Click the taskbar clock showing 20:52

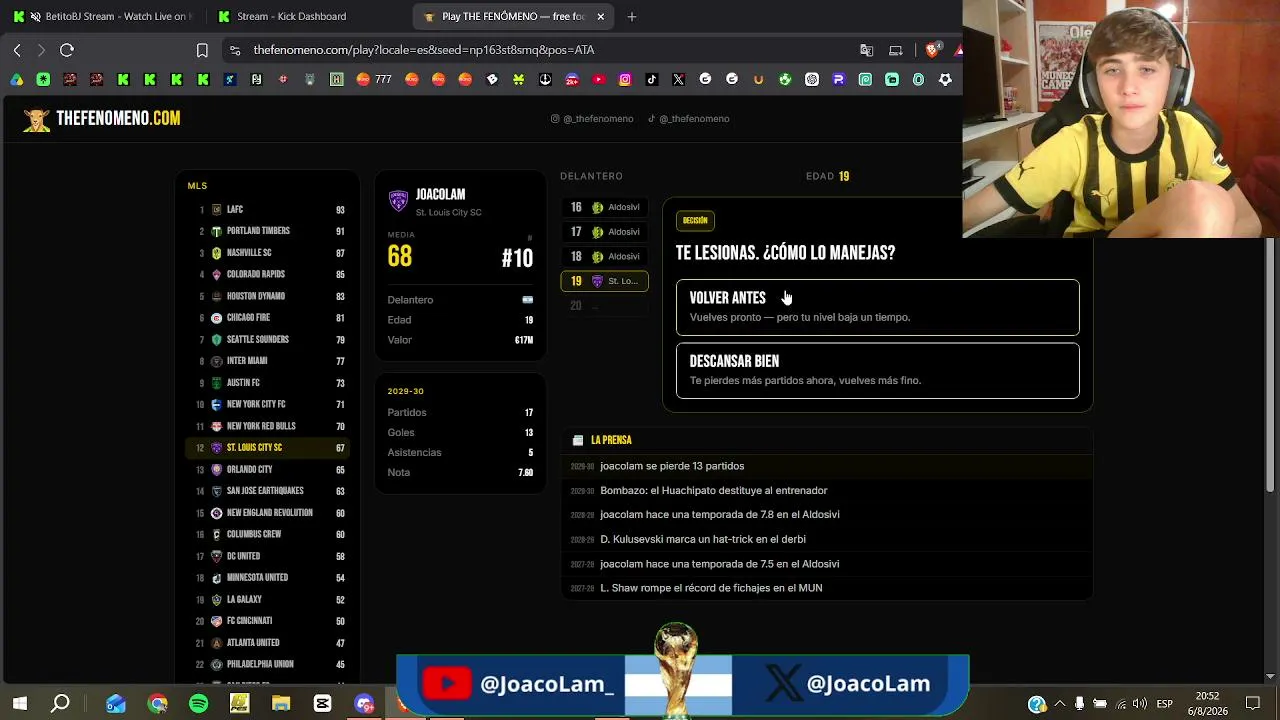pos(1207,704)
